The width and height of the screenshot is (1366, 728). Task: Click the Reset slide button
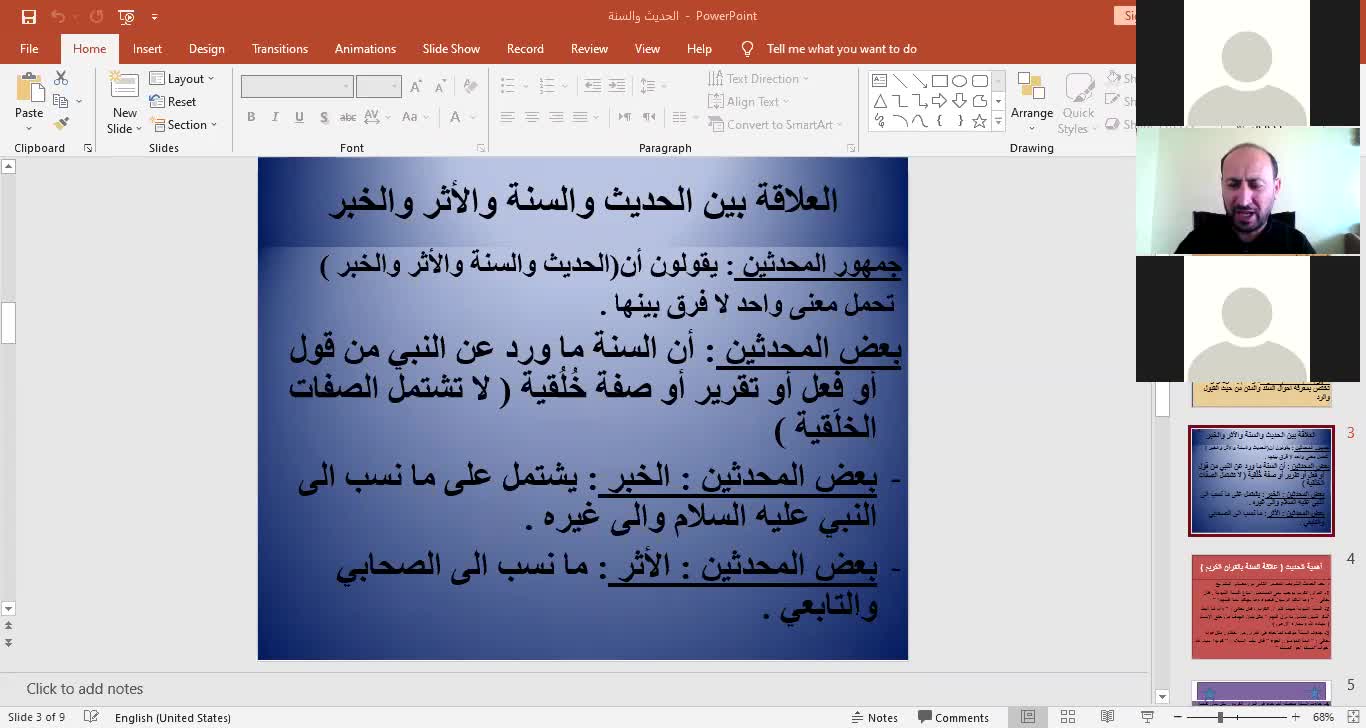pyautogui.click(x=173, y=101)
